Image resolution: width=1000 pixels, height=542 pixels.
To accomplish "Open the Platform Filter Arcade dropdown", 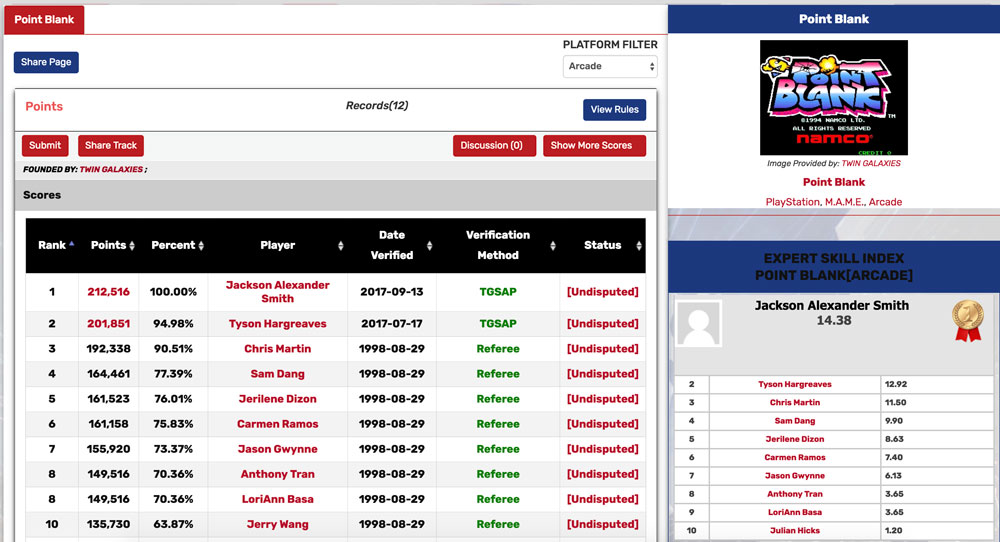I will tap(610, 66).
